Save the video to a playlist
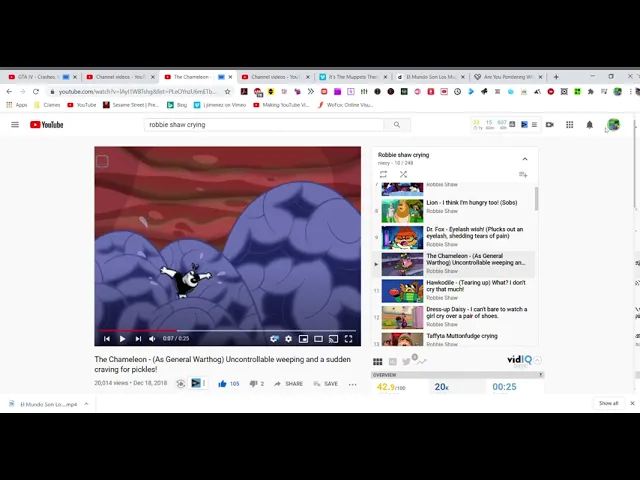The width and height of the screenshot is (640, 480). pyautogui.click(x=326, y=384)
